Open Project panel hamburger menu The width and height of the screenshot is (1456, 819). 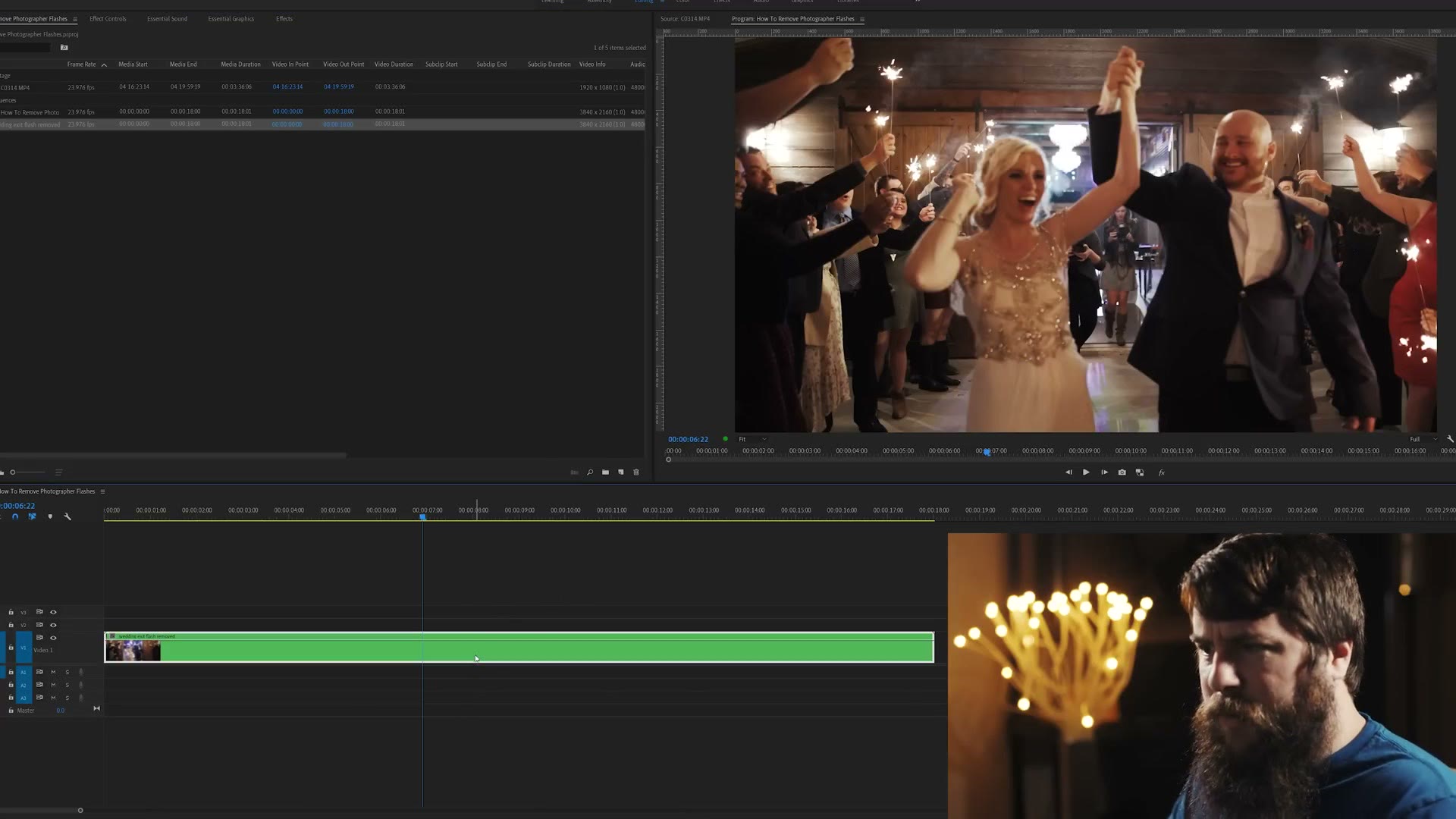(x=75, y=19)
